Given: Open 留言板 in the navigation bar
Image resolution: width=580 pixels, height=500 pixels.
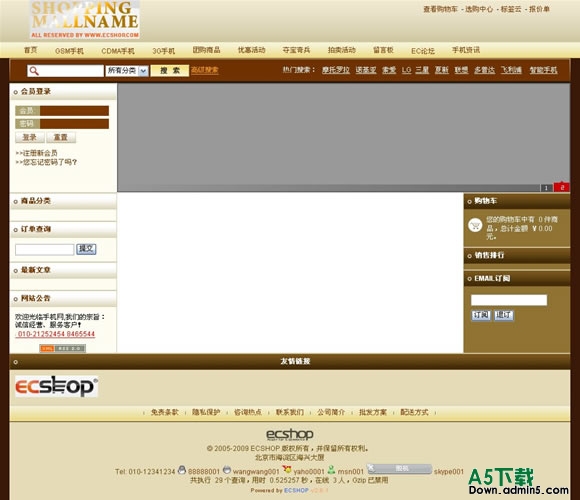Looking at the screenshot, I should tap(383, 50).
